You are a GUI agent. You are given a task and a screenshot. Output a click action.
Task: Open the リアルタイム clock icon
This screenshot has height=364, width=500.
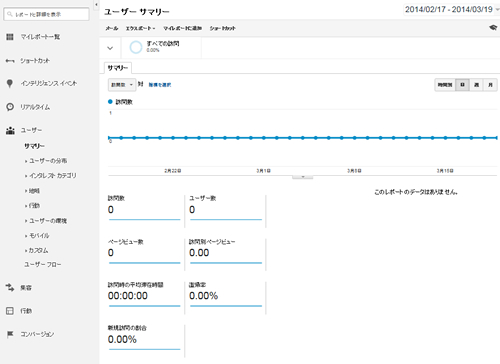click(x=10, y=107)
